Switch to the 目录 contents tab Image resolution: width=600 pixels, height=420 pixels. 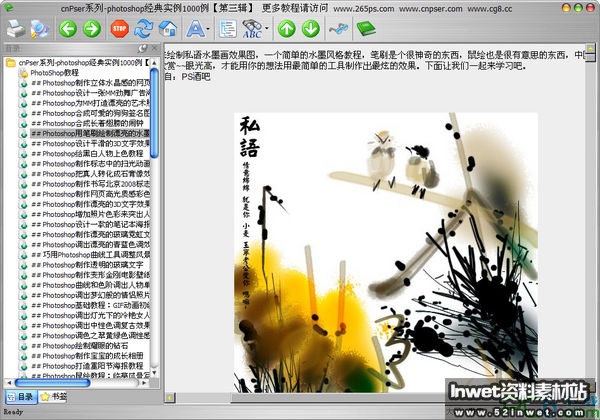(x=21, y=397)
